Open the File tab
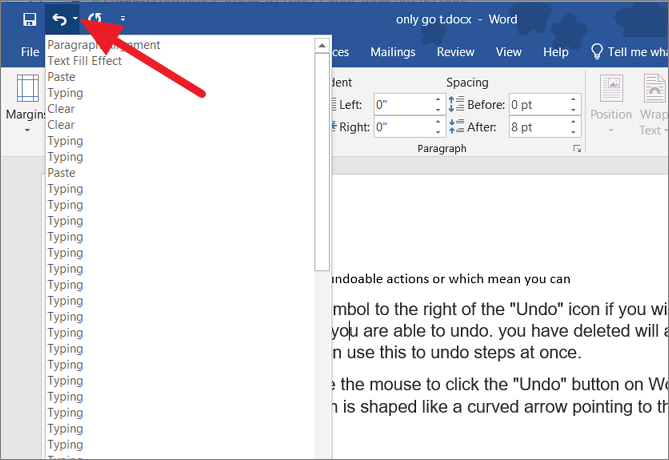Viewport: 669px width, 460px height. click(30, 52)
